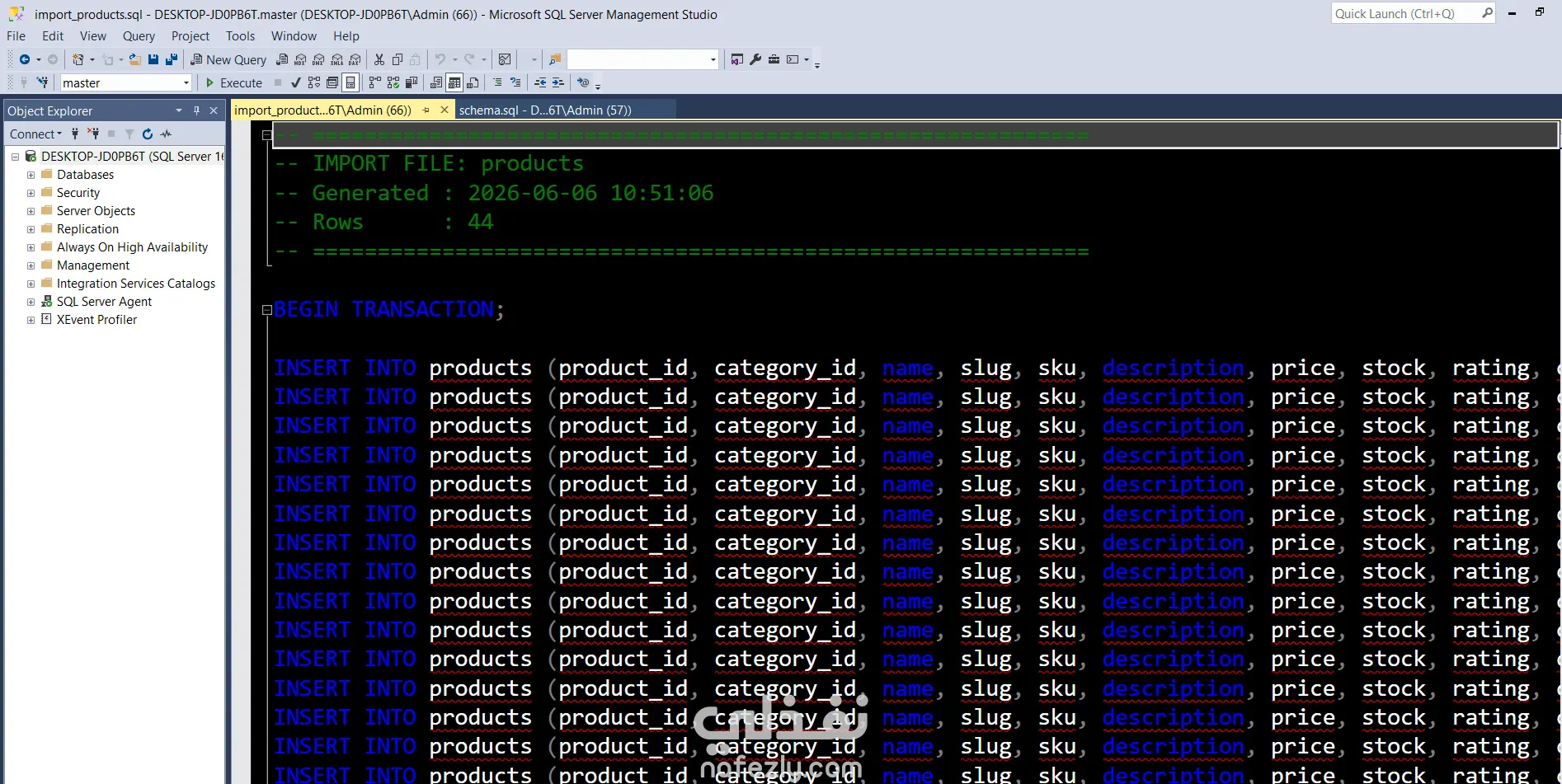
Task: Click the Copy icon in toolbar
Action: (x=398, y=59)
